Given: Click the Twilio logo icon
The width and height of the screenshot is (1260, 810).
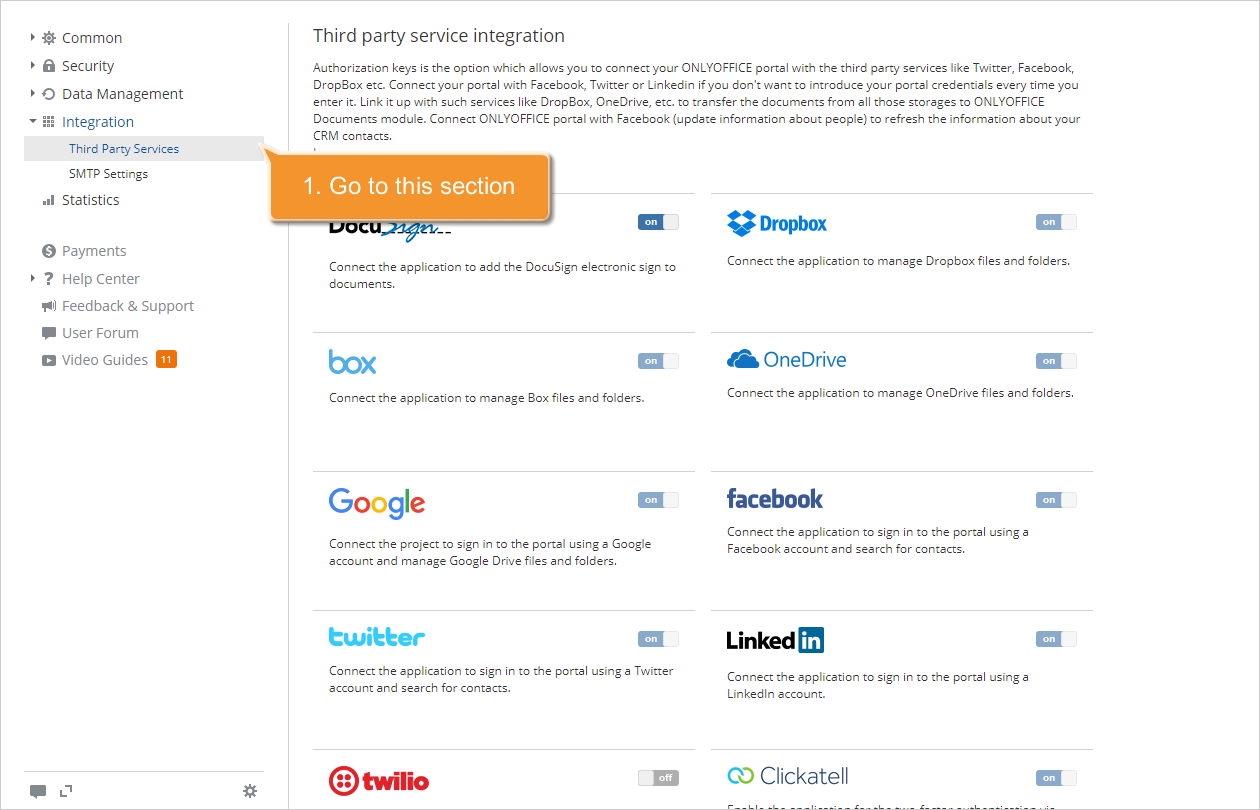Looking at the screenshot, I should pos(345,780).
